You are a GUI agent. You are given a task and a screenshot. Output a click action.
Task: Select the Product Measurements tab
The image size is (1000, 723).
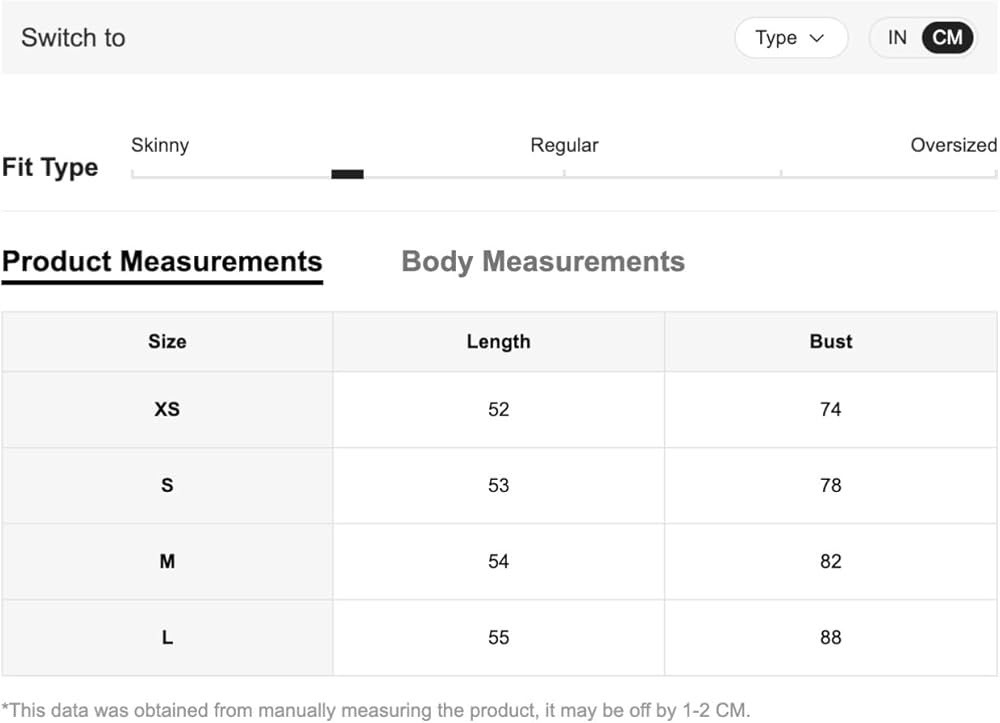pyautogui.click(x=162, y=261)
